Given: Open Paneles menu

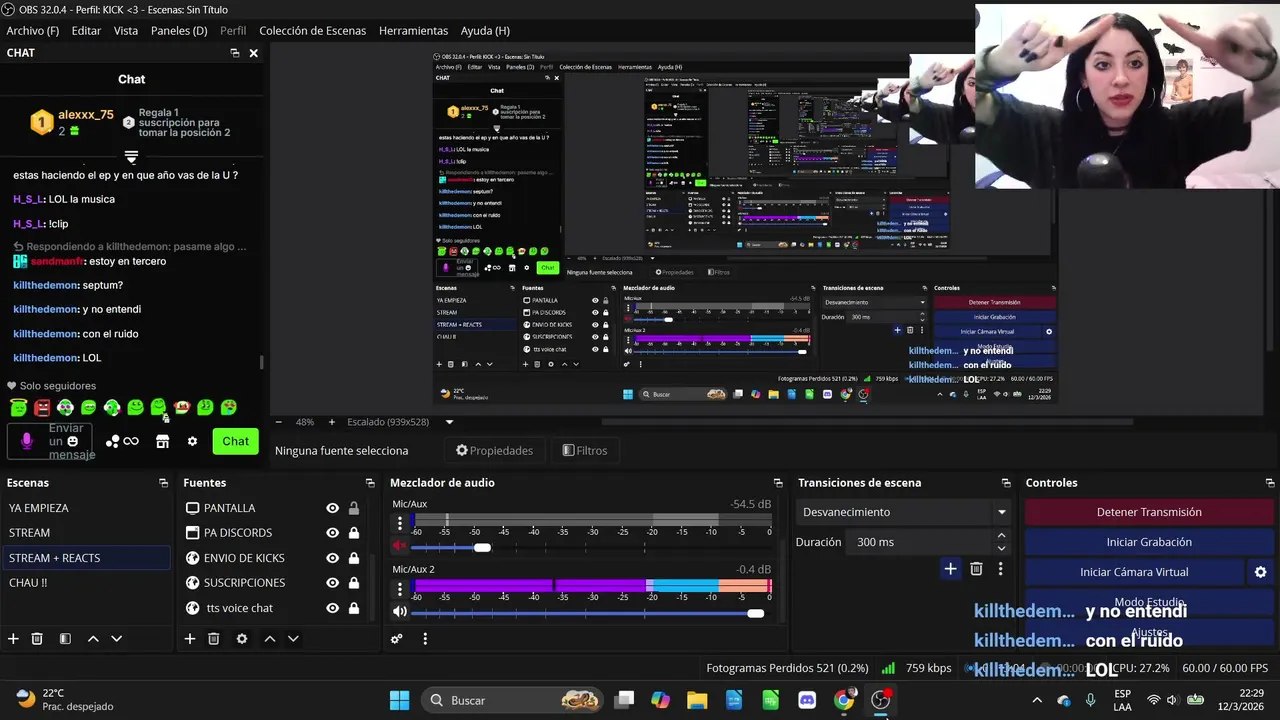Looking at the screenshot, I should pyautogui.click(x=179, y=31).
